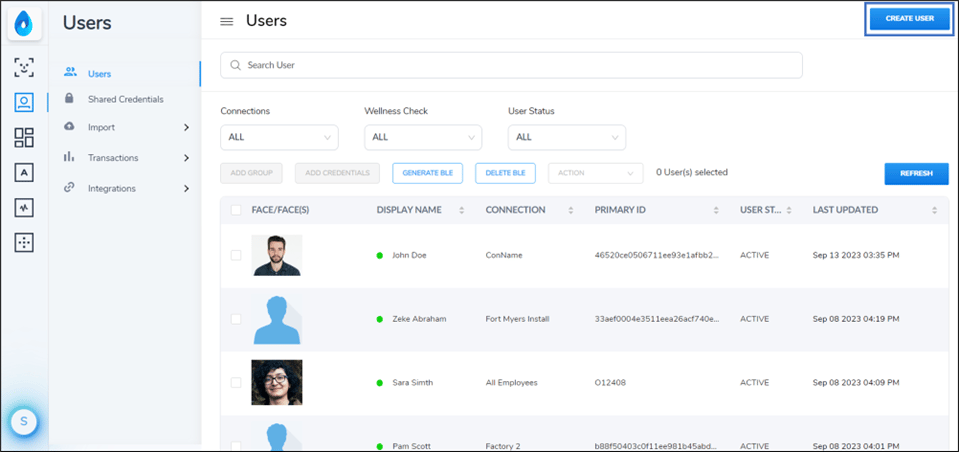Sort by Connection column arrows
The image size is (959, 452).
click(571, 210)
